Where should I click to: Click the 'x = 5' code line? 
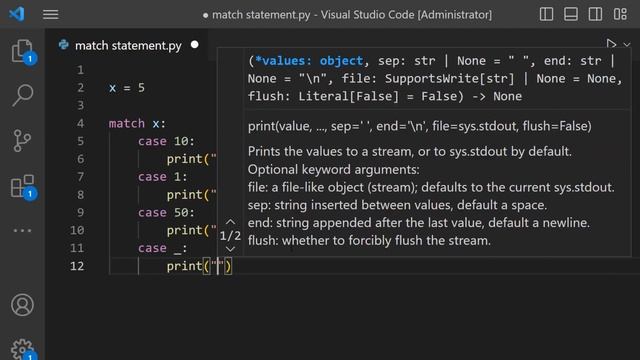click(x=127, y=88)
